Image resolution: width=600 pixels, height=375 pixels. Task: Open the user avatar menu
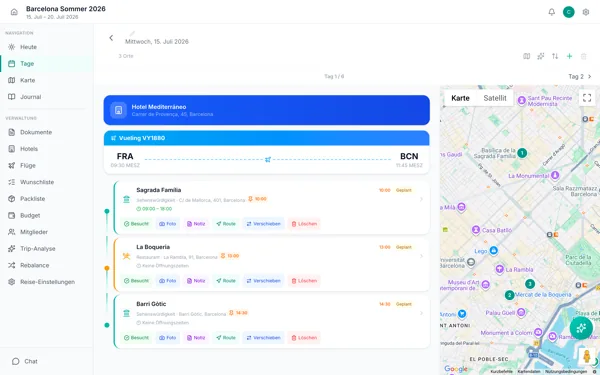[569, 12]
